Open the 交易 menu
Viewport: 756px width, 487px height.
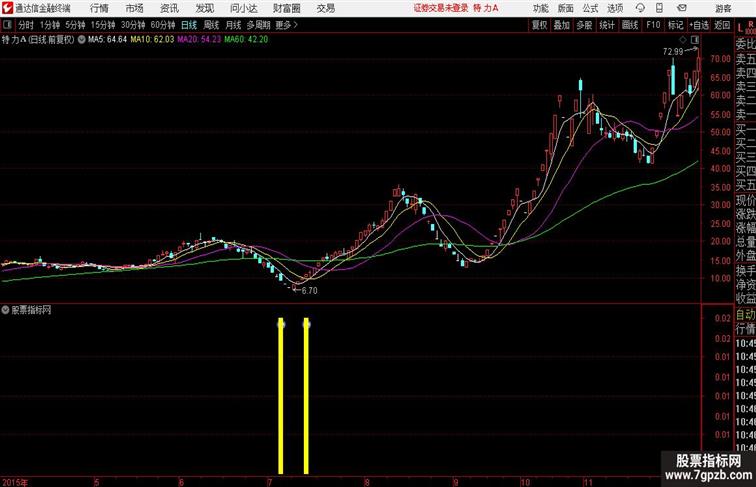click(x=325, y=8)
